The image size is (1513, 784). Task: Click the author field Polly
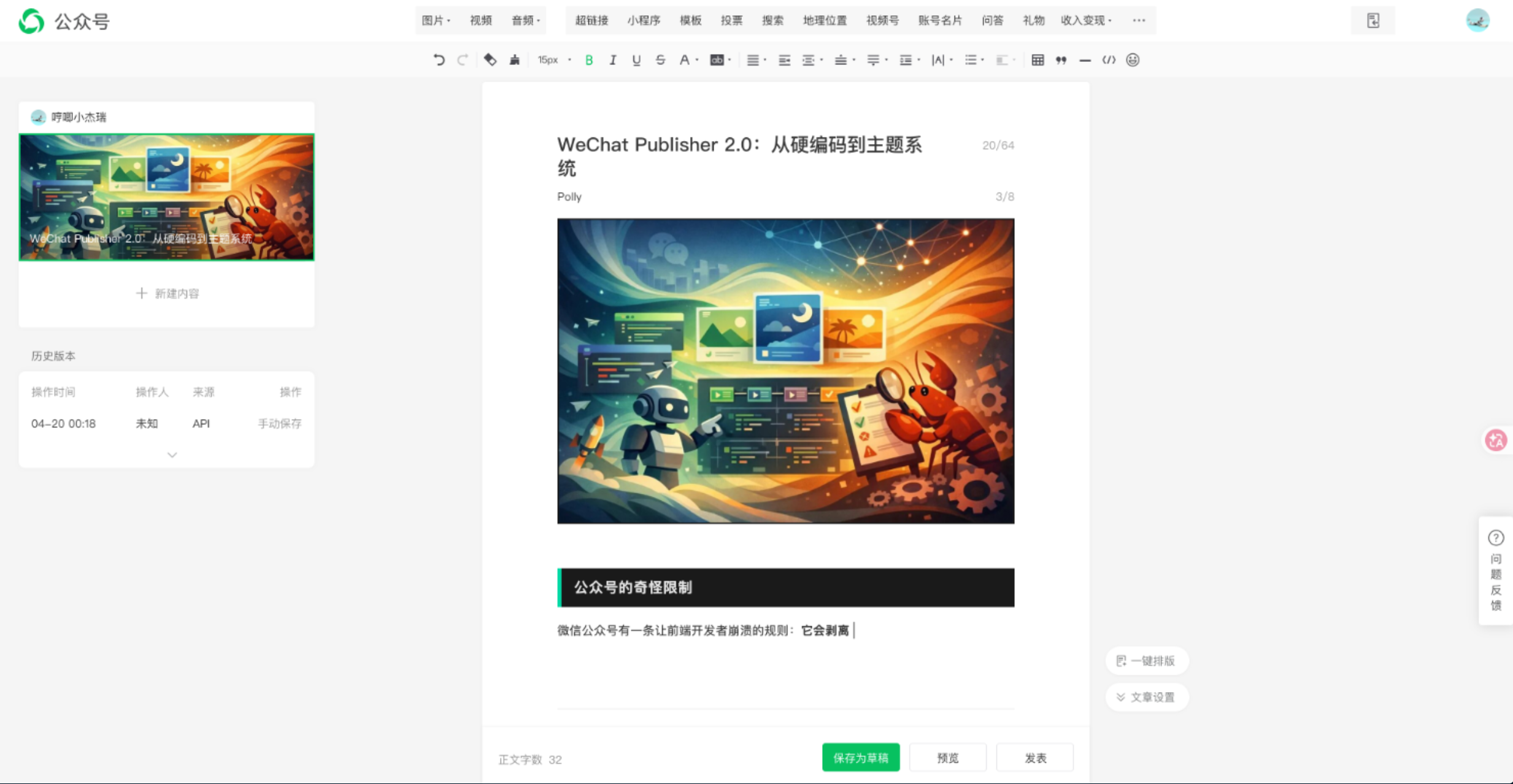pyautogui.click(x=569, y=196)
